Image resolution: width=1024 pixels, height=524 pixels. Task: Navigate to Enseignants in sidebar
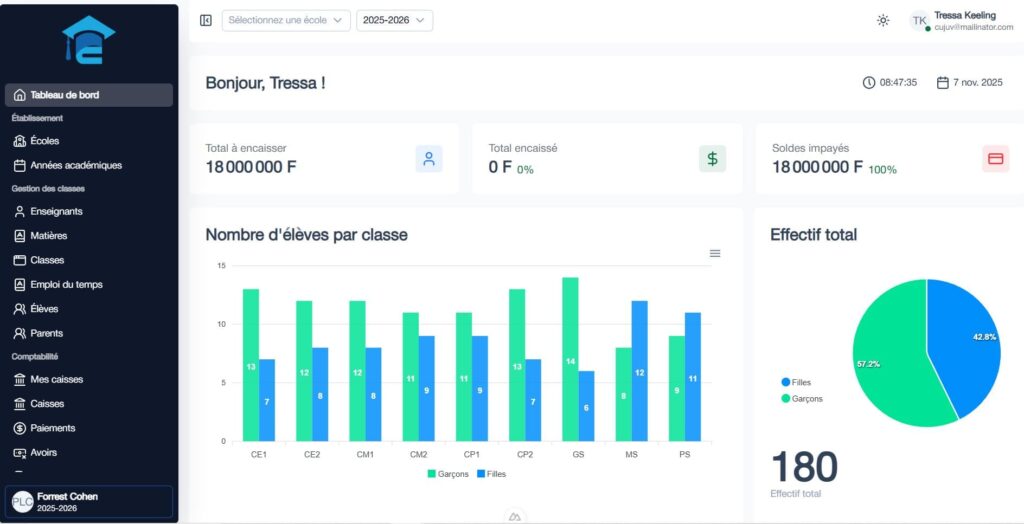(x=56, y=212)
